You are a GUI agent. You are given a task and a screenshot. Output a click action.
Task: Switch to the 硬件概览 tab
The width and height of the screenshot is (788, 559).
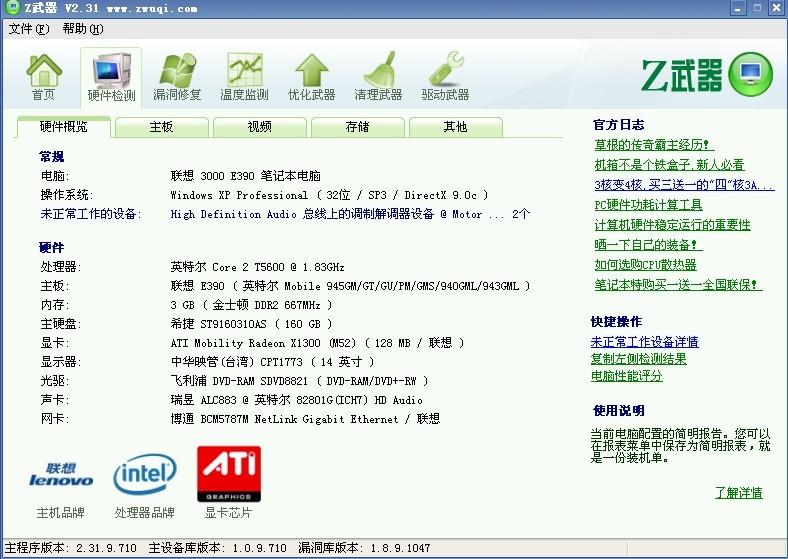(x=64, y=127)
